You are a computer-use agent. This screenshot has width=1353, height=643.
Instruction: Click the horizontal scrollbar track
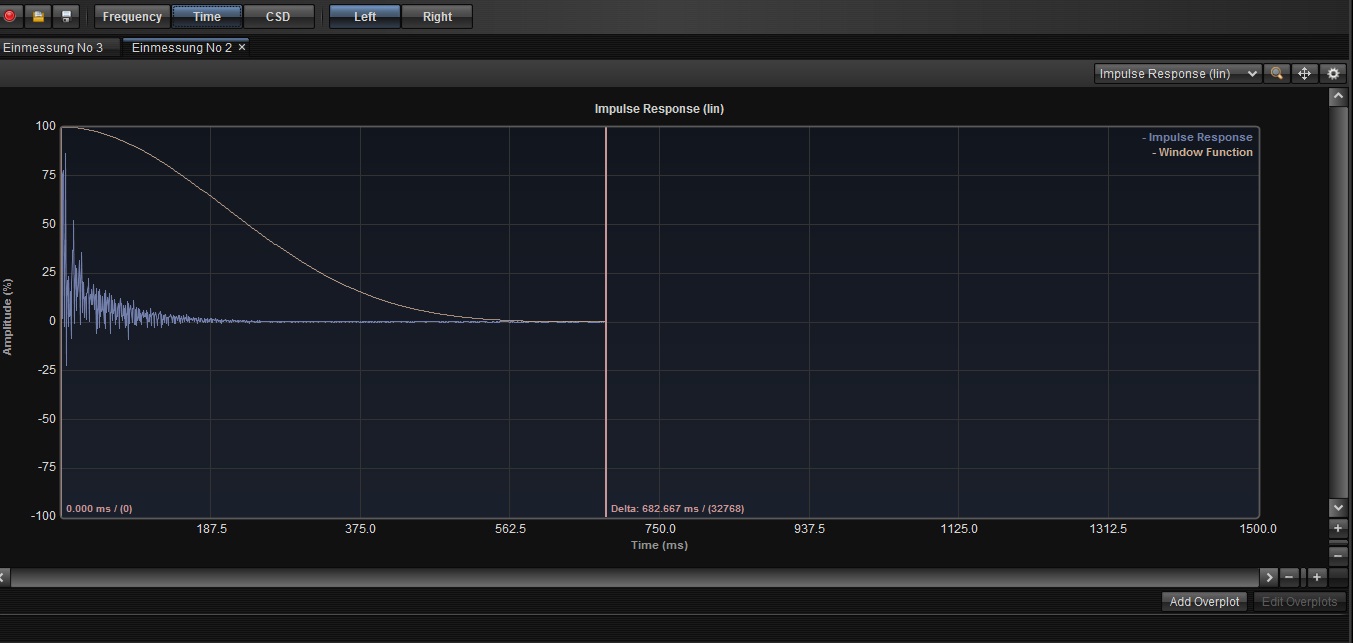coord(630,577)
